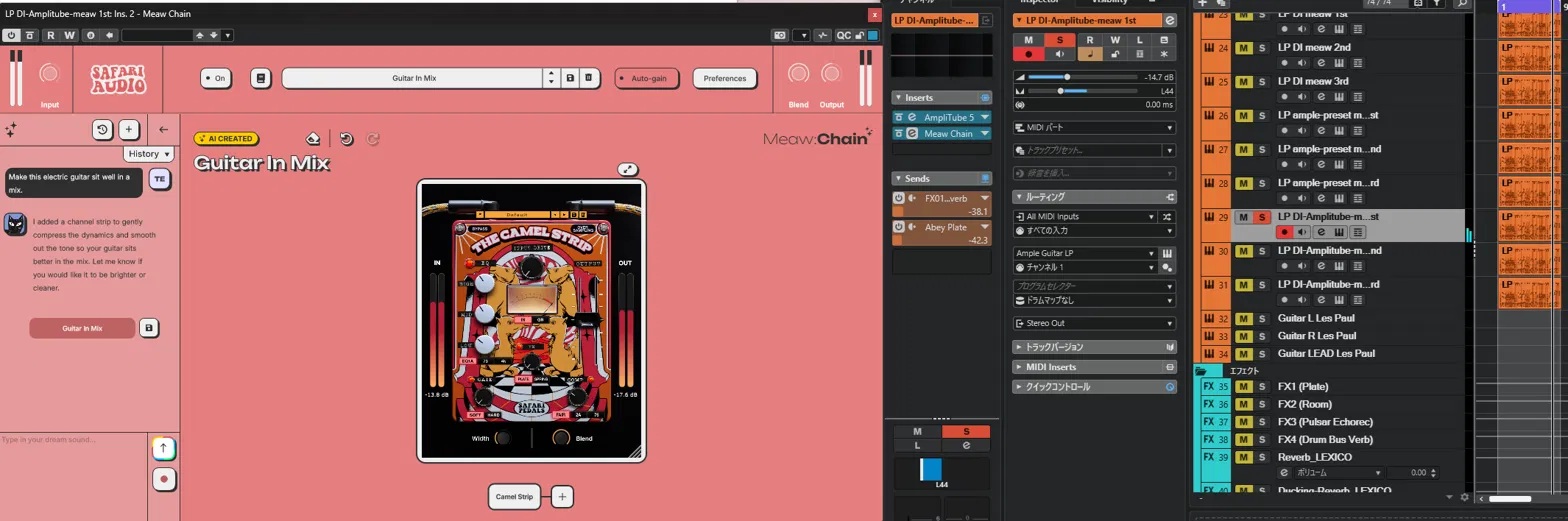
Task: Toggle Monitor speaker icon in the Inspector
Action: point(1061,54)
